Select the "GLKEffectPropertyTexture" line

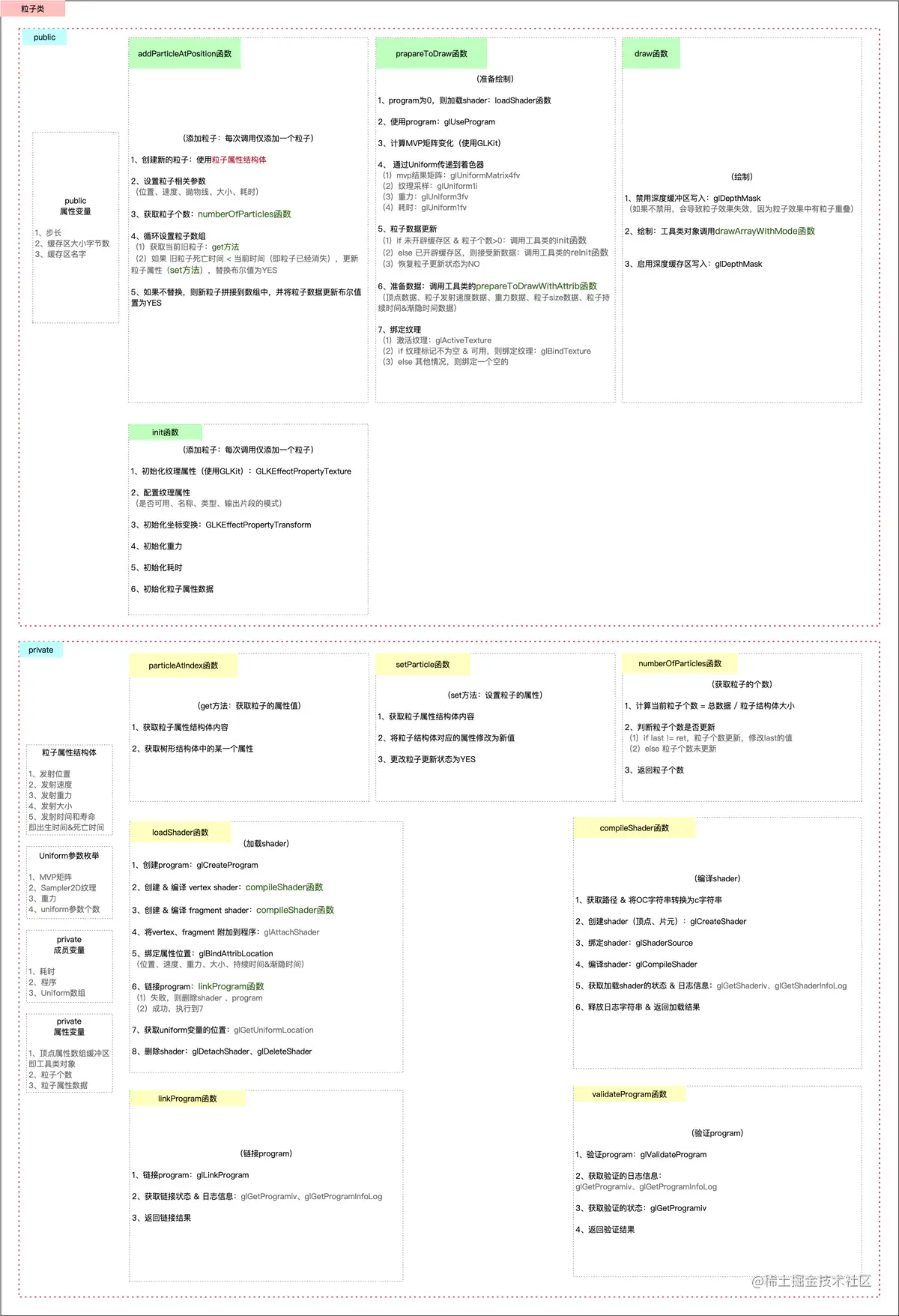(x=240, y=471)
